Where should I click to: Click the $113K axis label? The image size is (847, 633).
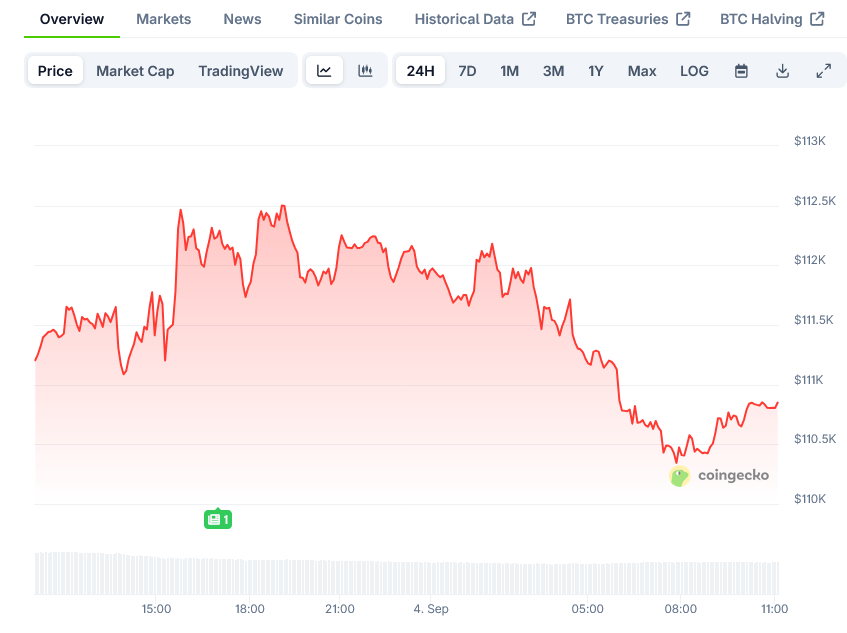pyautogui.click(x=810, y=141)
